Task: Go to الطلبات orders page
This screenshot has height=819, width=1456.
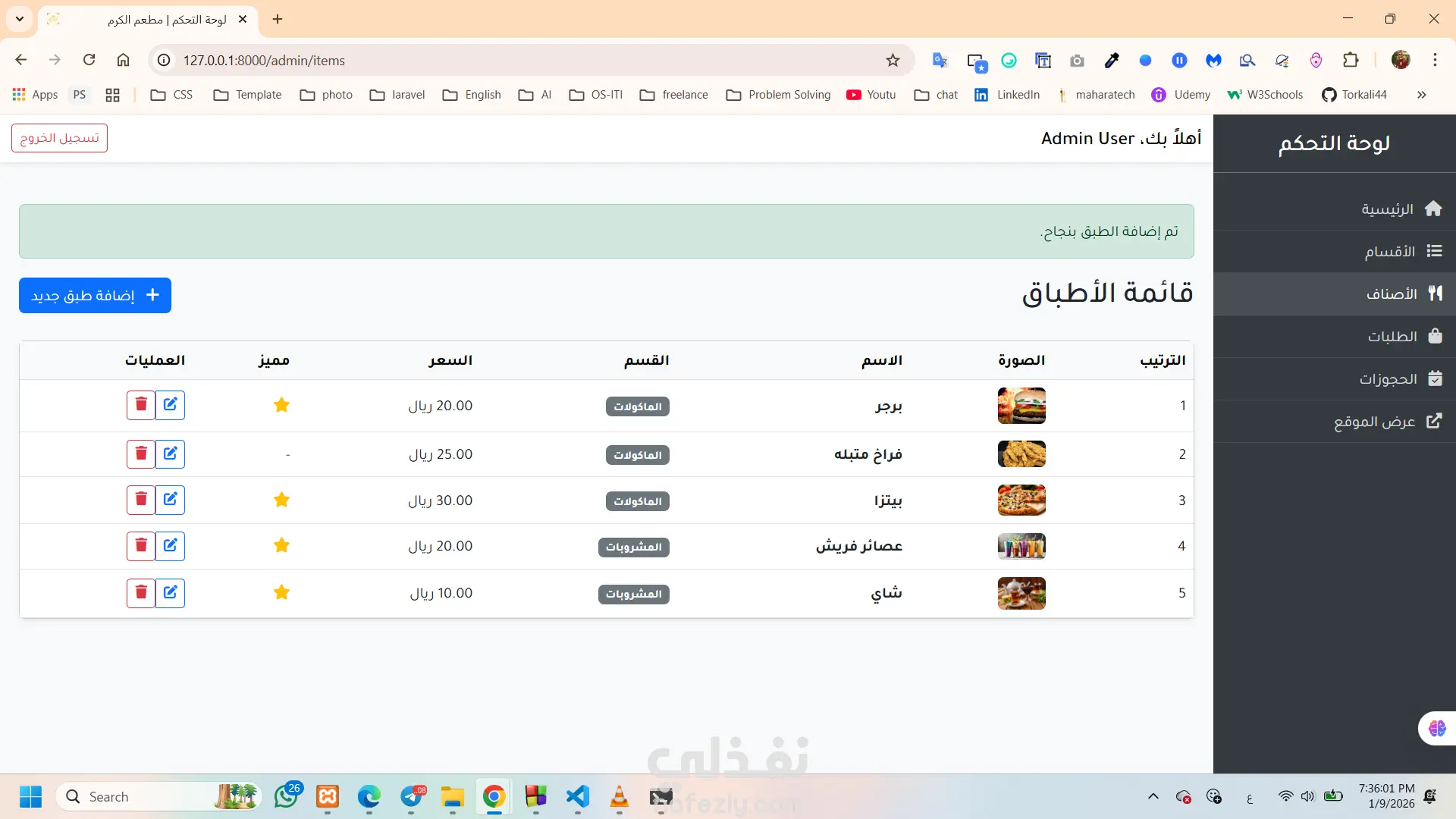Action: pos(1392,337)
